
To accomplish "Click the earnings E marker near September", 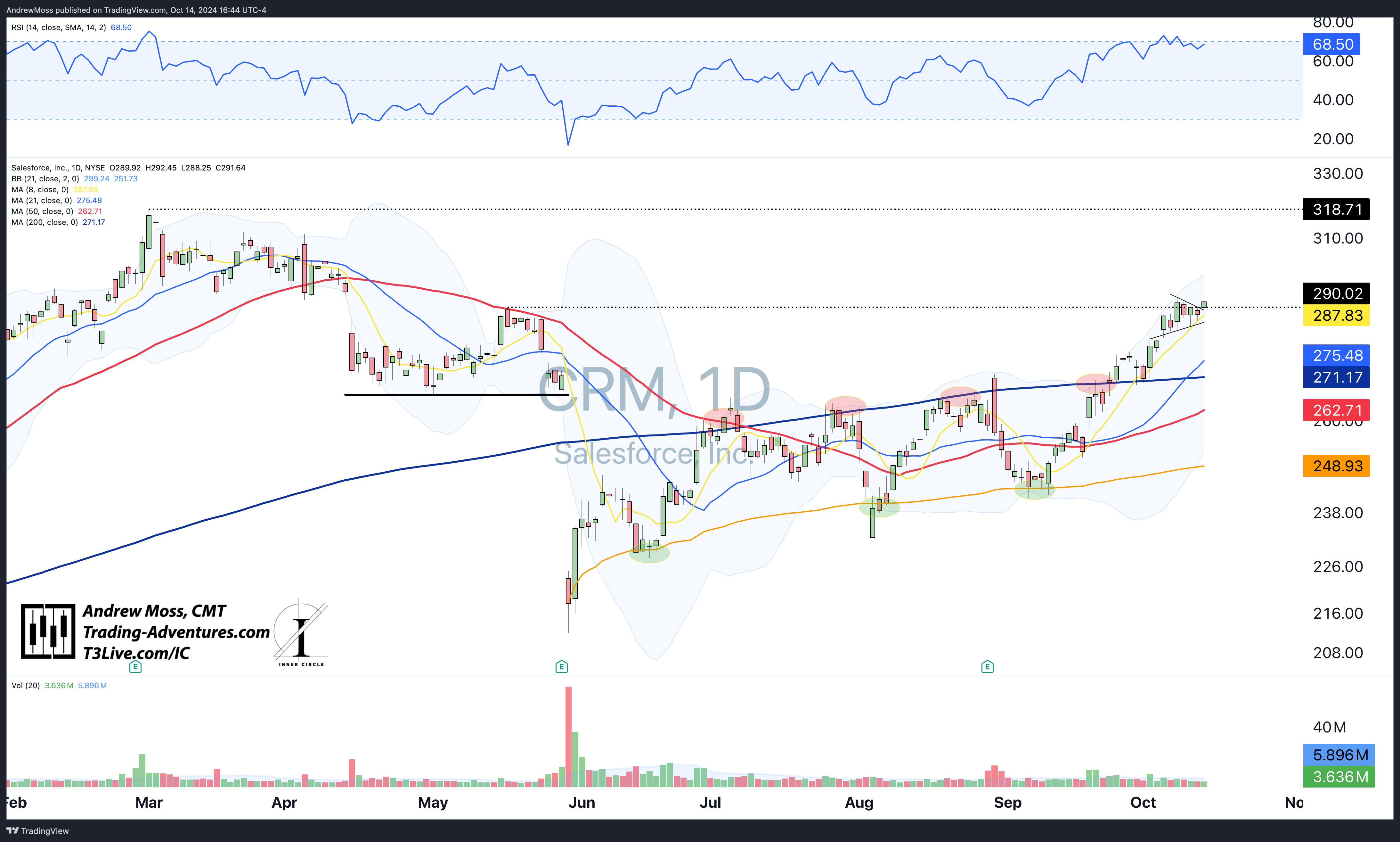I will coord(987,667).
